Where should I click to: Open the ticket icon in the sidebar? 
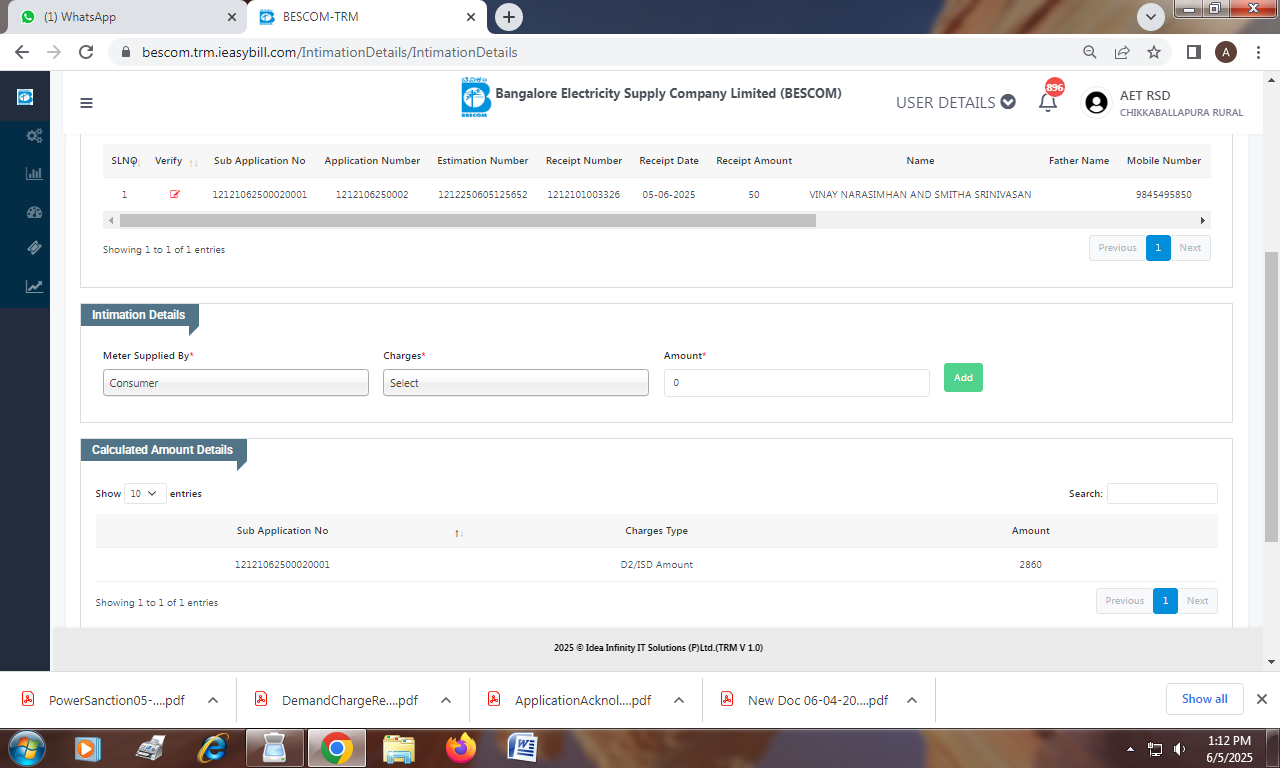(x=34, y=248)
